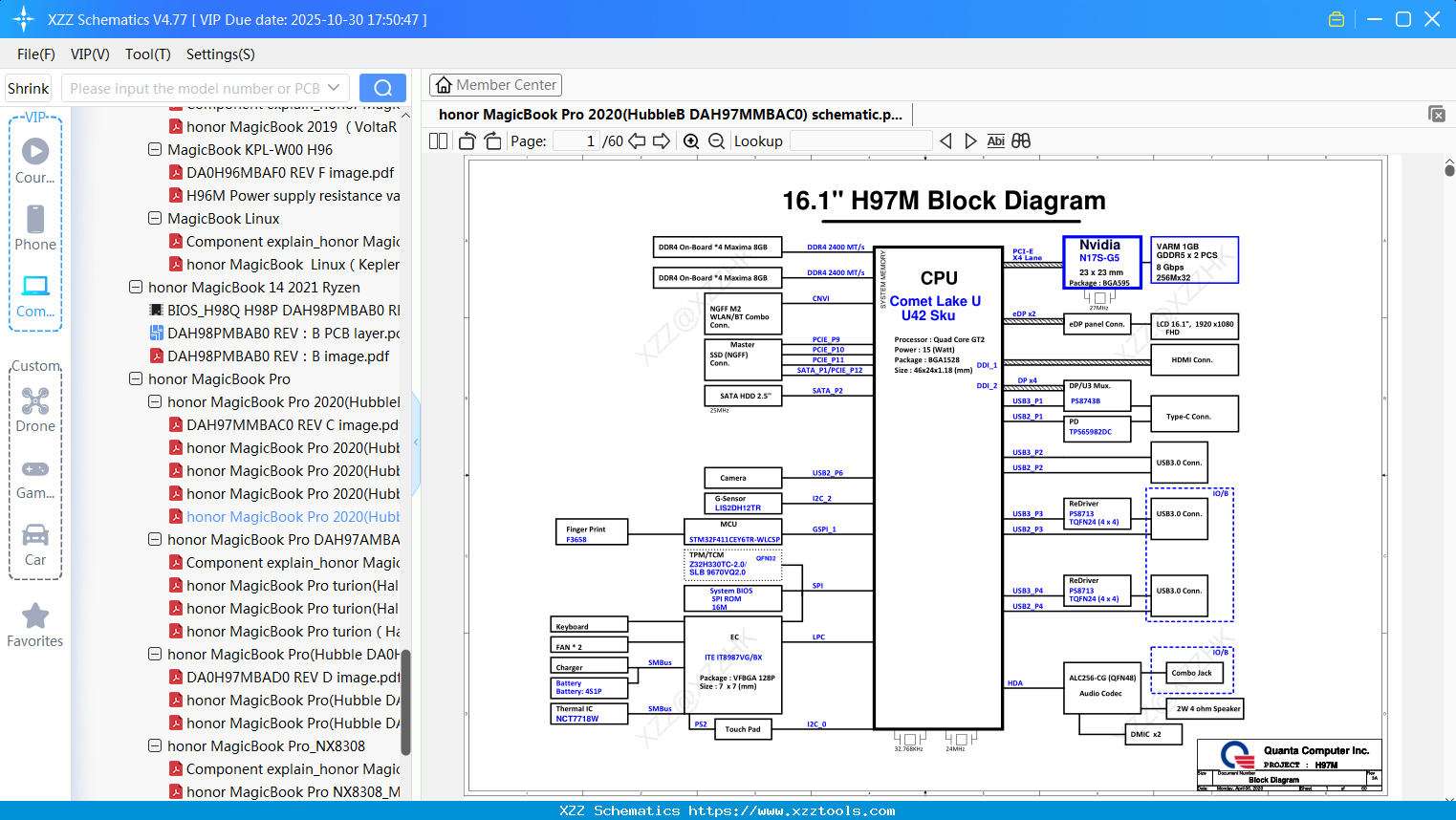Open DAH98PMBAB0 REV : B image.pdf

pos(278,356)
